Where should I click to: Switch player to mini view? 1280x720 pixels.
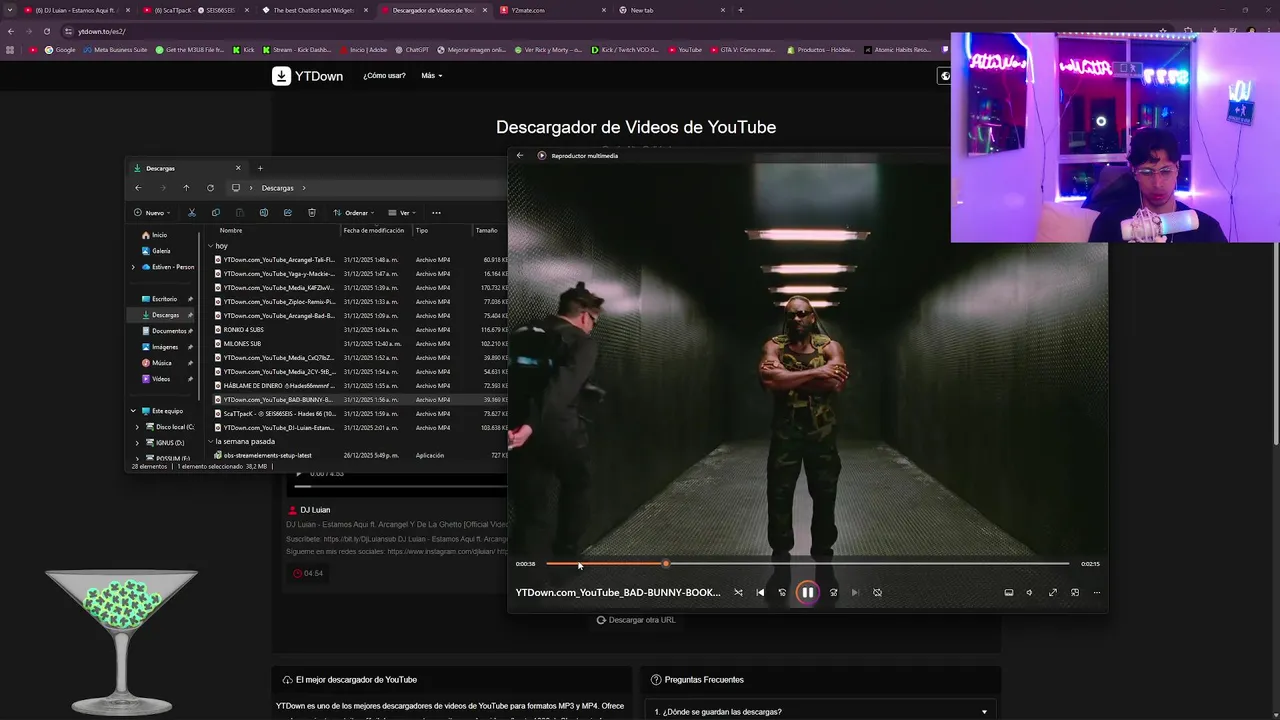point(1075,592)
